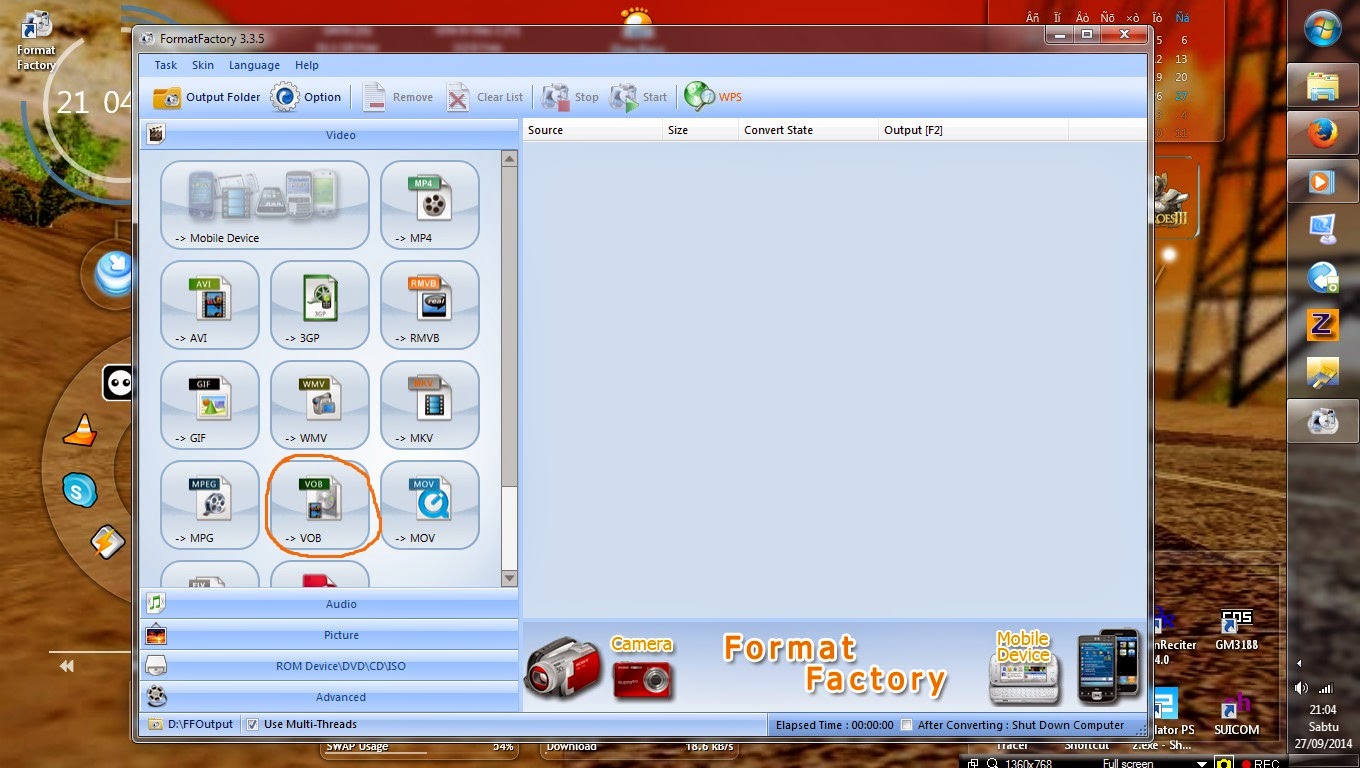
Task: Click the Clear List toolbar button
Action: 485,97
